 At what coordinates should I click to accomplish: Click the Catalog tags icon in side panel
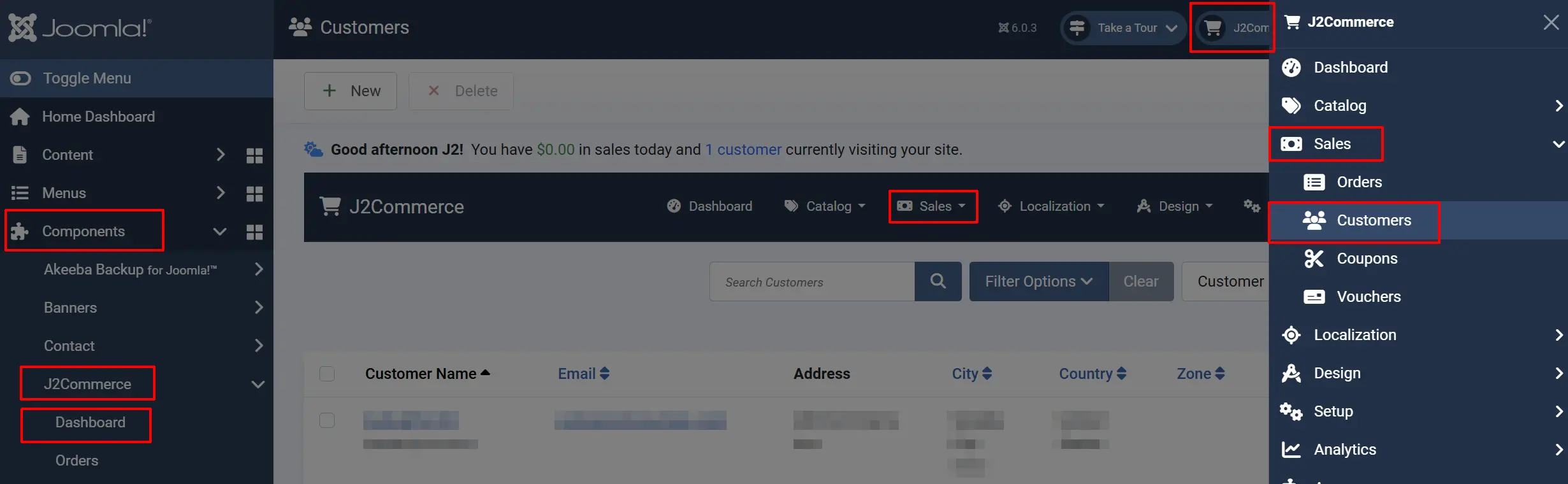coord(1291,106)
